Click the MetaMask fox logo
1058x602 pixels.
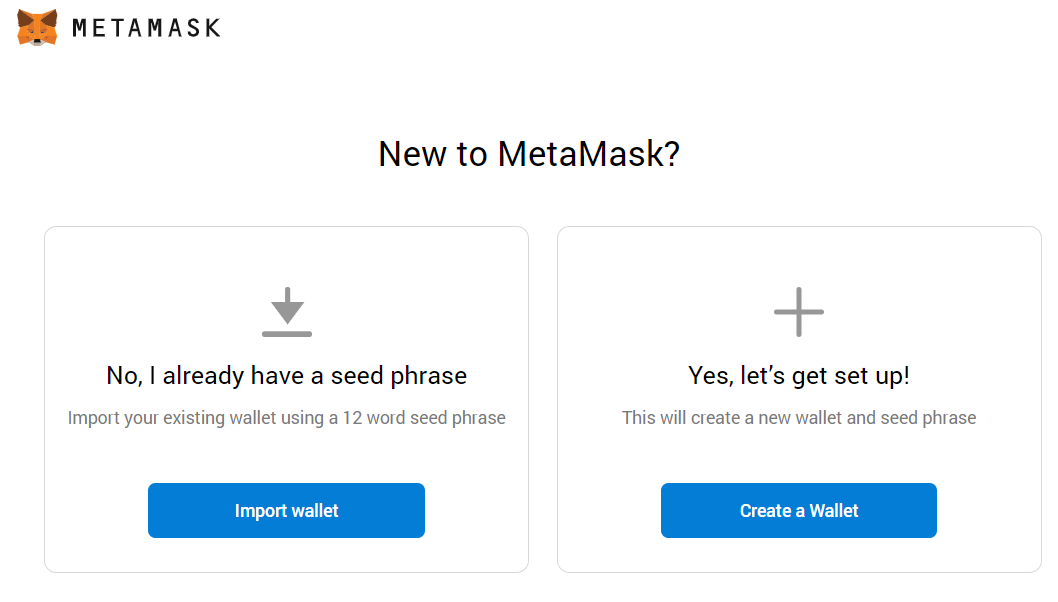[x=37, y=28]
